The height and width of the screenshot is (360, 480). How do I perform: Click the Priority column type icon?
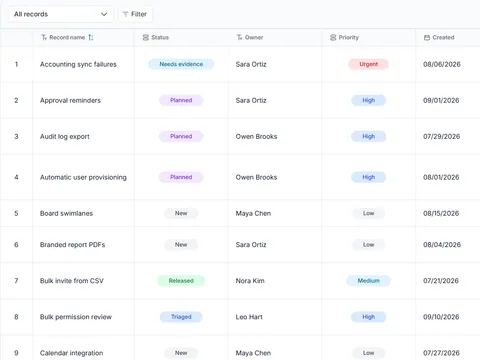click(x=333, y=37)
